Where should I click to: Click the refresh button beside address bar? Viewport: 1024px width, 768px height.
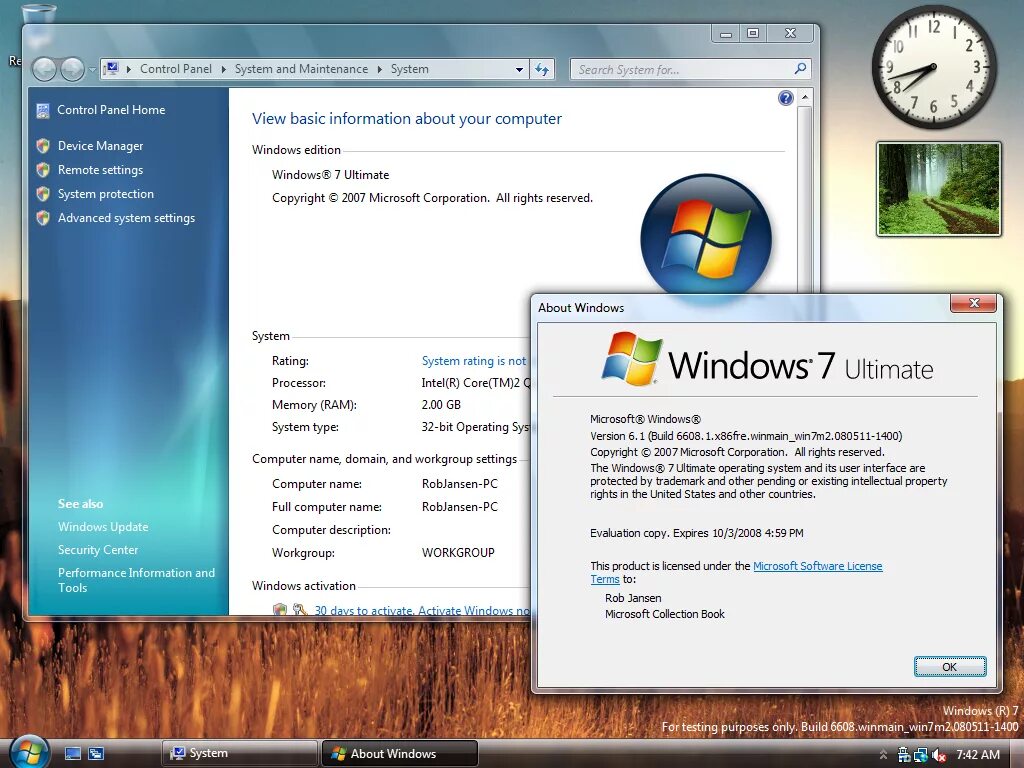(x=542, y=69)
